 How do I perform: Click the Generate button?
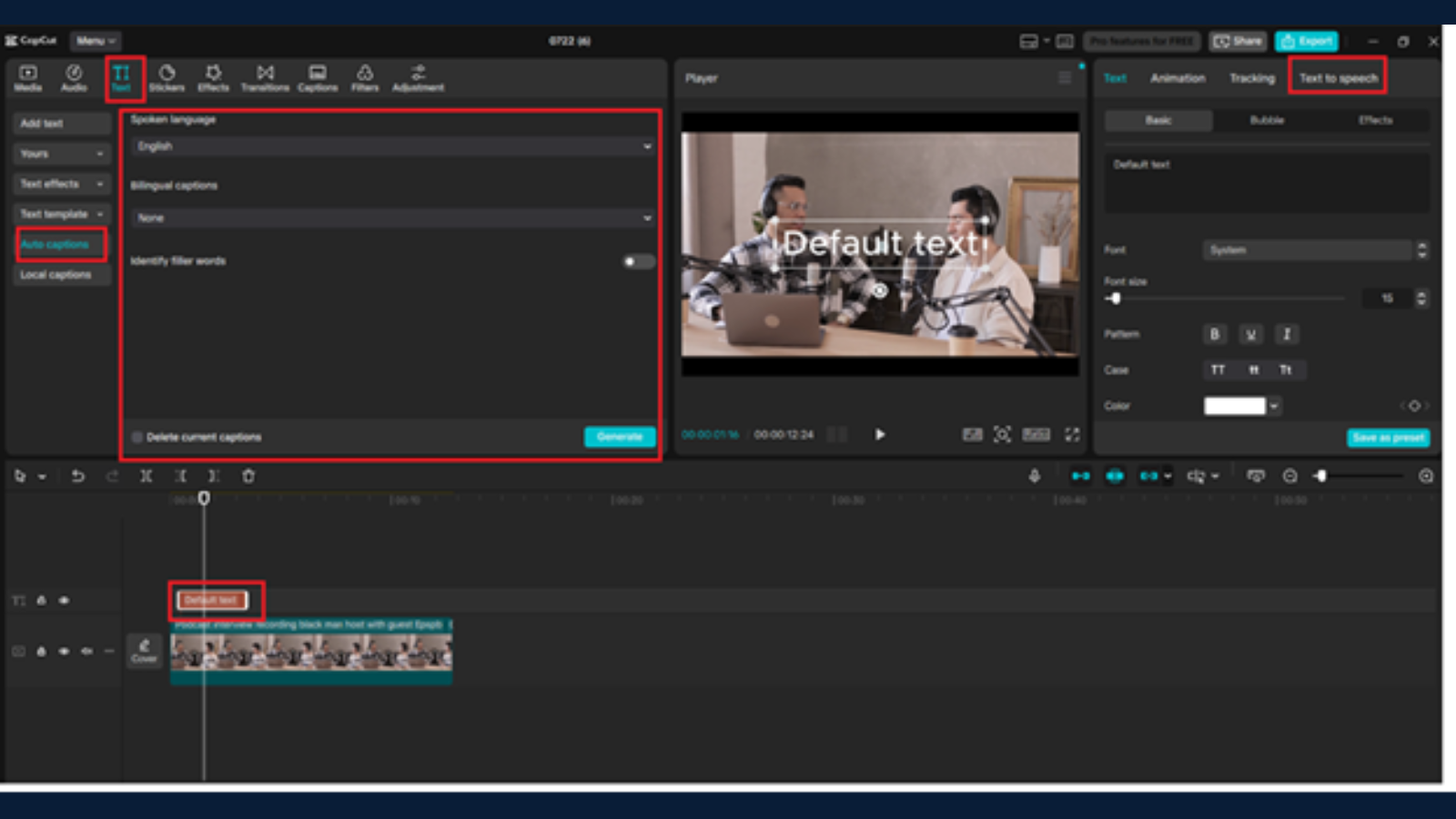(x=620, y=437)
